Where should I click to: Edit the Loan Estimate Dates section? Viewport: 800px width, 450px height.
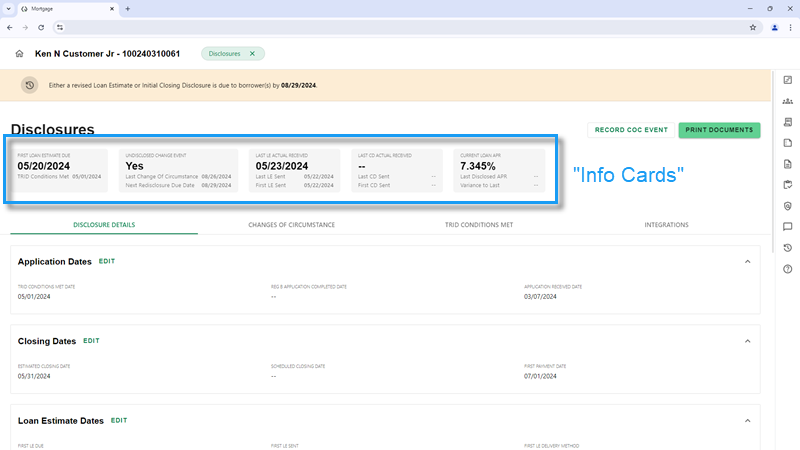(119, 420)
